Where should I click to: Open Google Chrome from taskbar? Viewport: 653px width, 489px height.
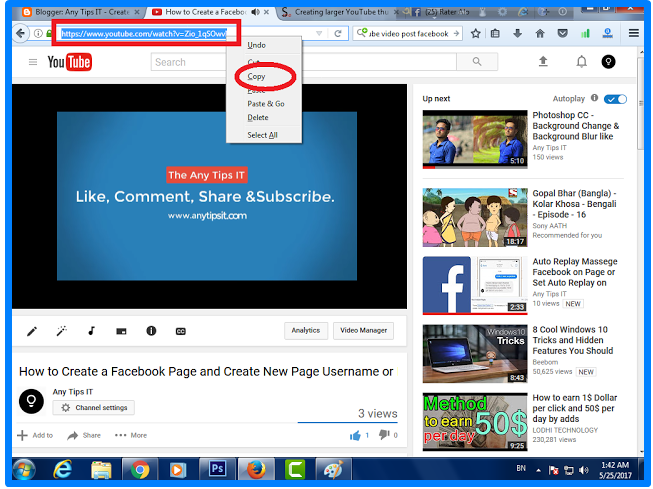140,470
